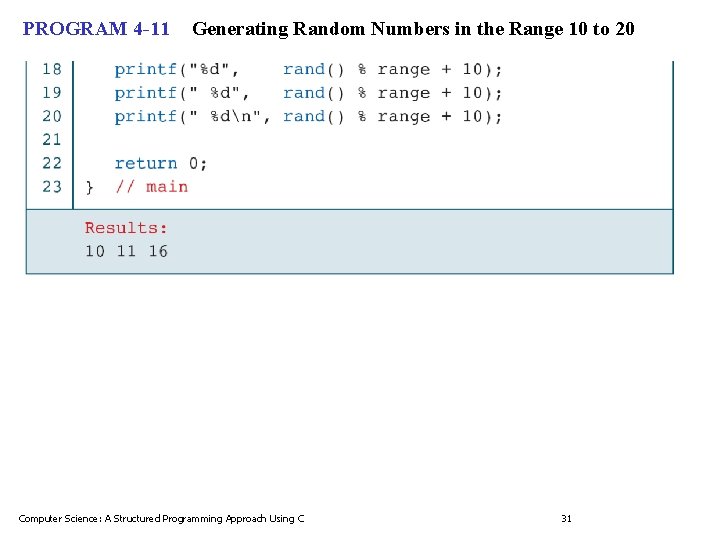The width and height of the screenshot is (720, 540).
Task: Click line number 22
Action: coord(51,163)
